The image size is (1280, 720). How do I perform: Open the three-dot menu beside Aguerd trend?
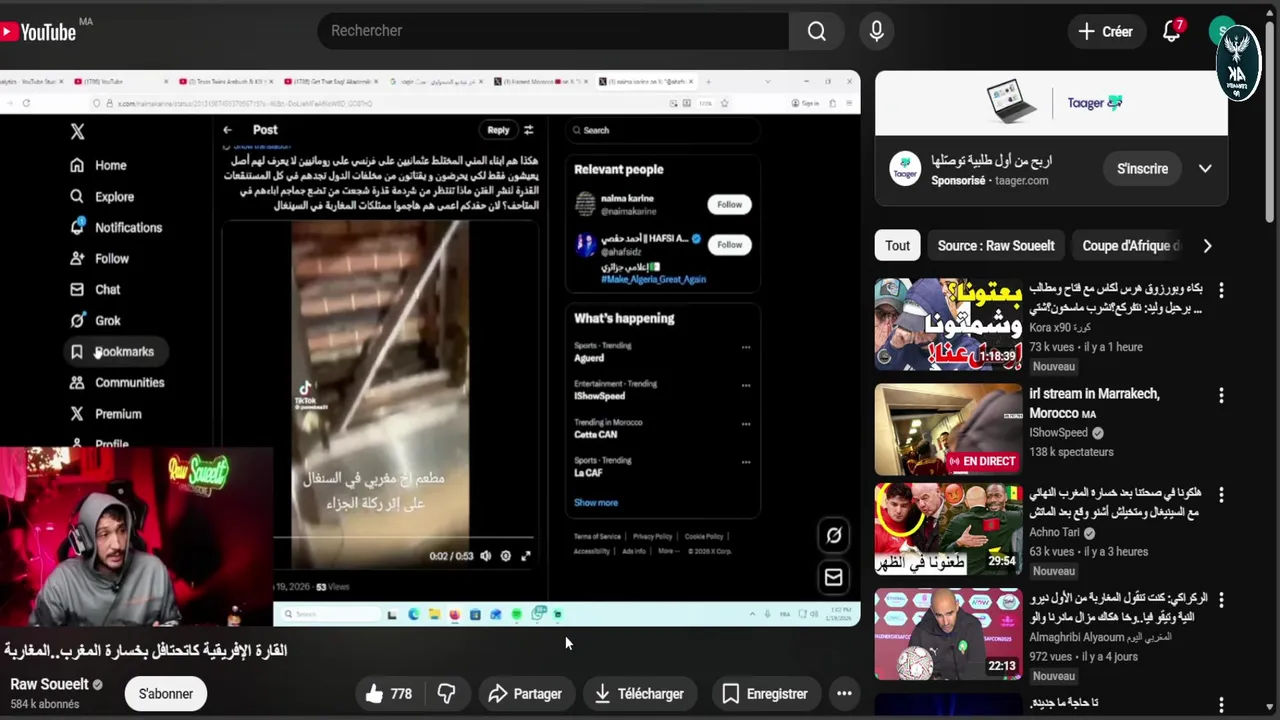click(746, 347)
